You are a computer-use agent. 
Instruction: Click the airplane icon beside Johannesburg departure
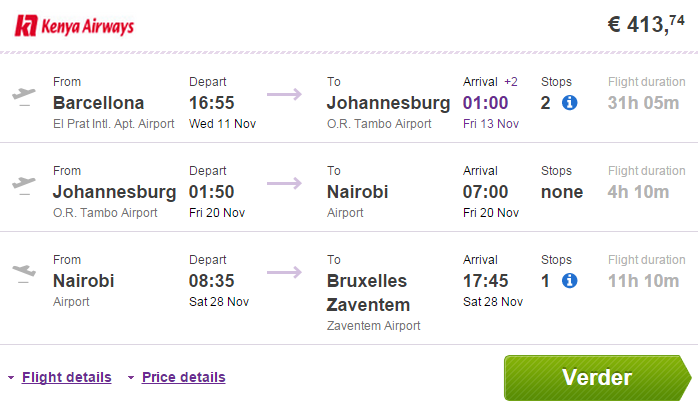[24, 185]
